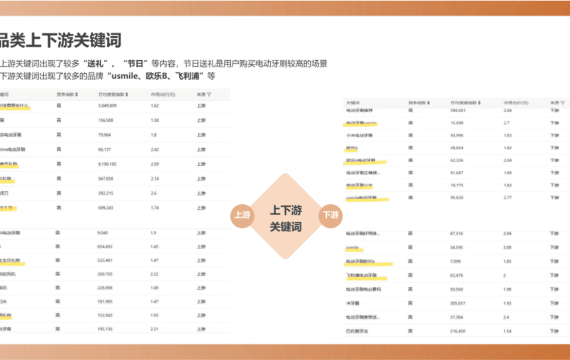Open 来源 filter funnel in downstream table

pos(562,103)
